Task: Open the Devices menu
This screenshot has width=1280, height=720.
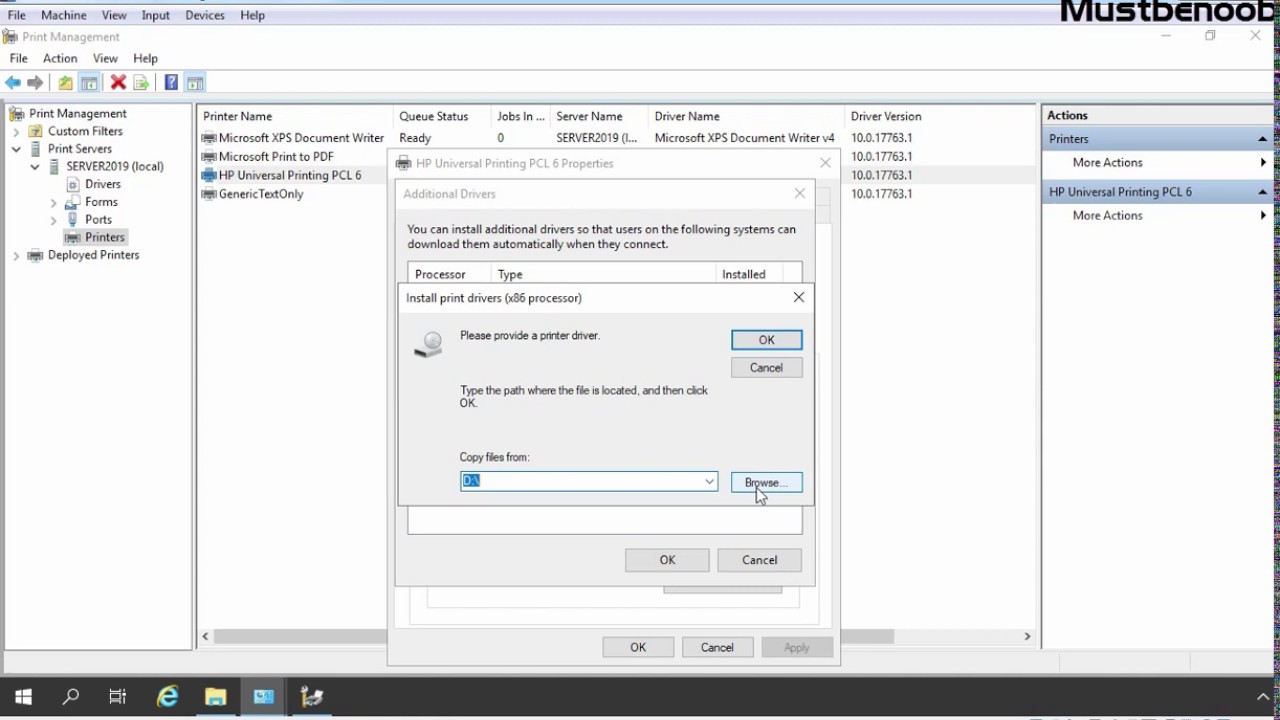Action: tap(204, 15)
